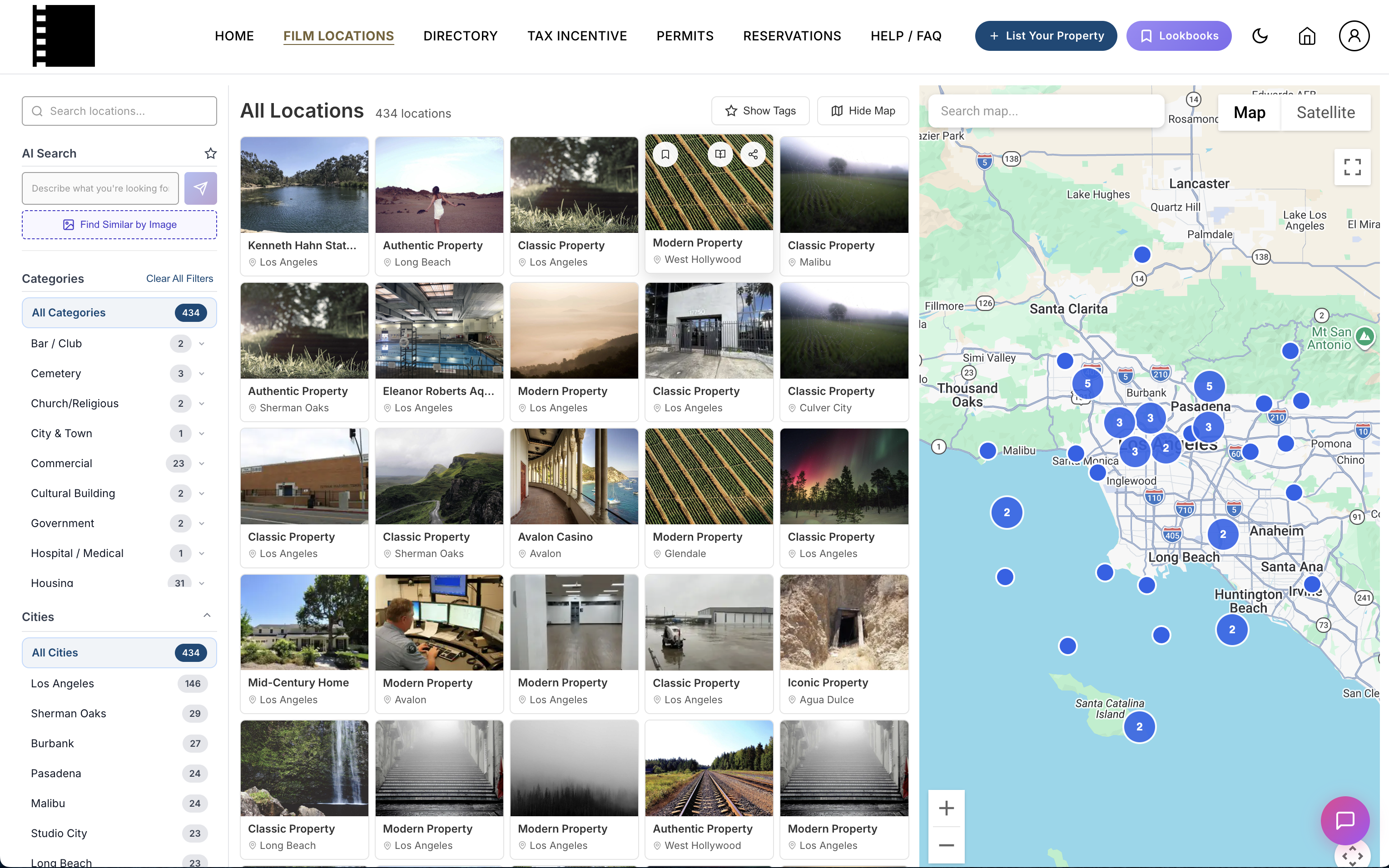
Task: Open Lookbooks
Action: [x=1179, y=35]
